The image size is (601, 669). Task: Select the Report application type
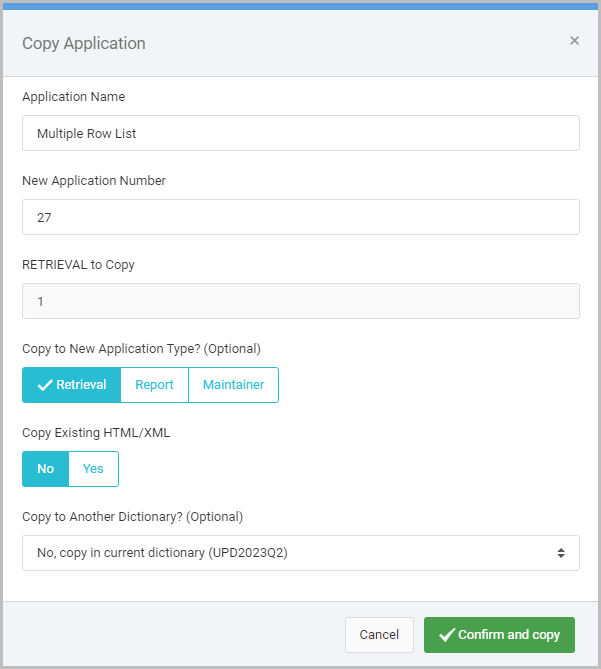[154, 385]
